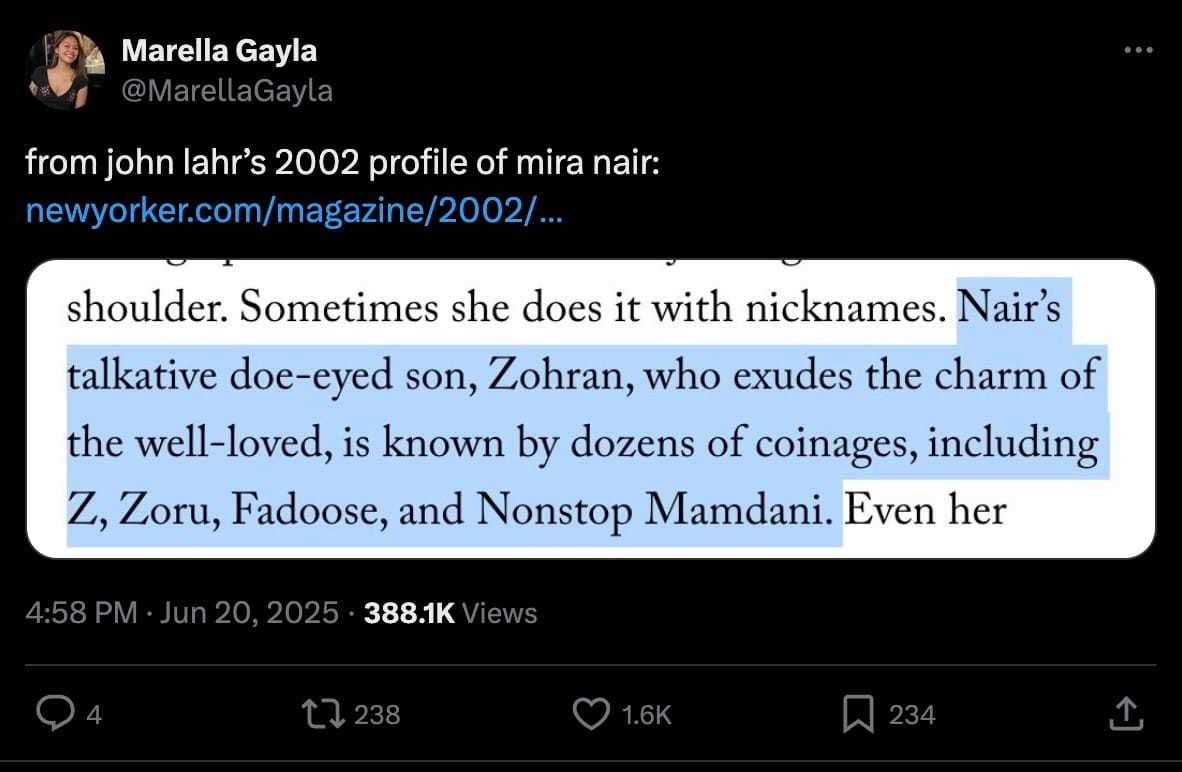Open the more options ellipsis menu
Viewport: 1182px width, 772px height.
tap(1138, 49)
